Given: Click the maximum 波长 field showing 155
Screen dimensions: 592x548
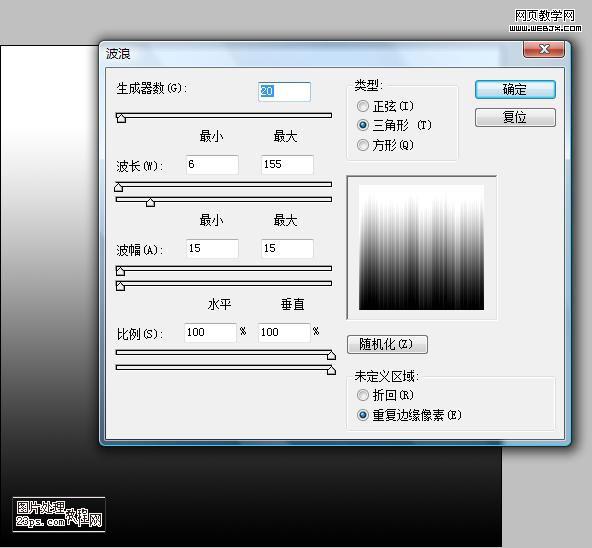Looking at the screenshot, I should pyautogui.click(x=287, y=165).
